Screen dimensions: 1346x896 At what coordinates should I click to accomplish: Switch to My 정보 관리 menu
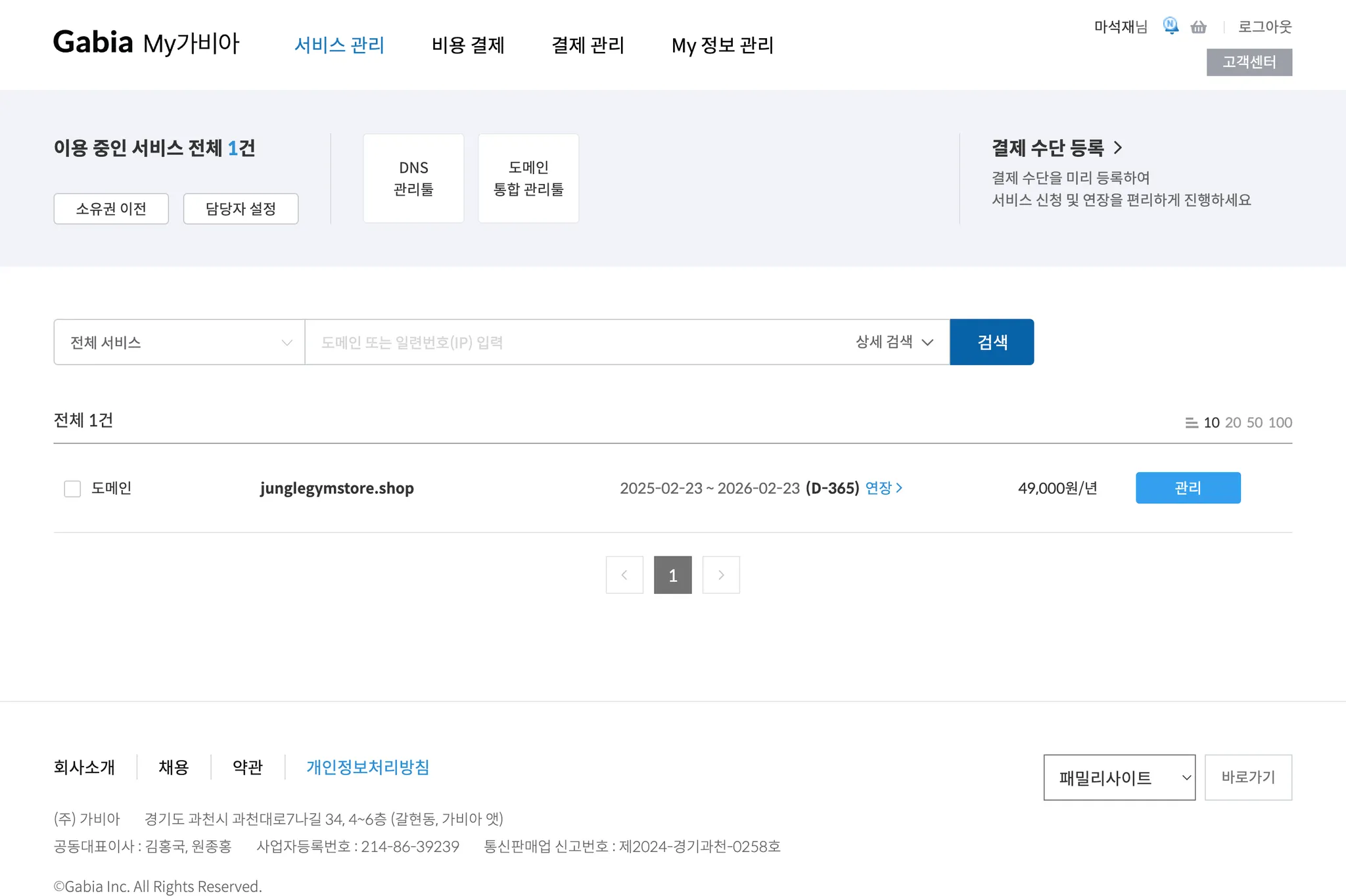(x=722, y=45)
